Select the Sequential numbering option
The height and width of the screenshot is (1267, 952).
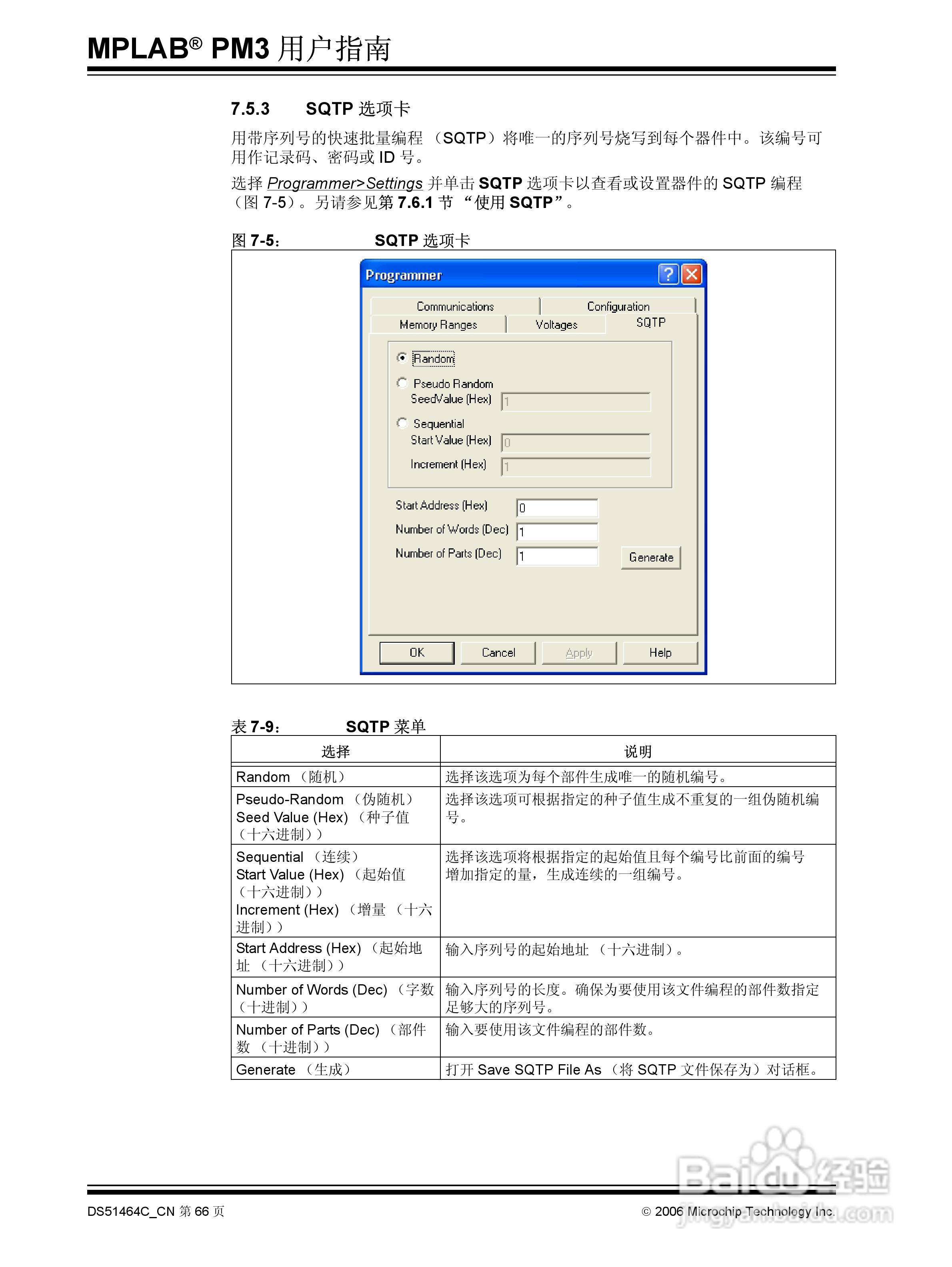403,423
